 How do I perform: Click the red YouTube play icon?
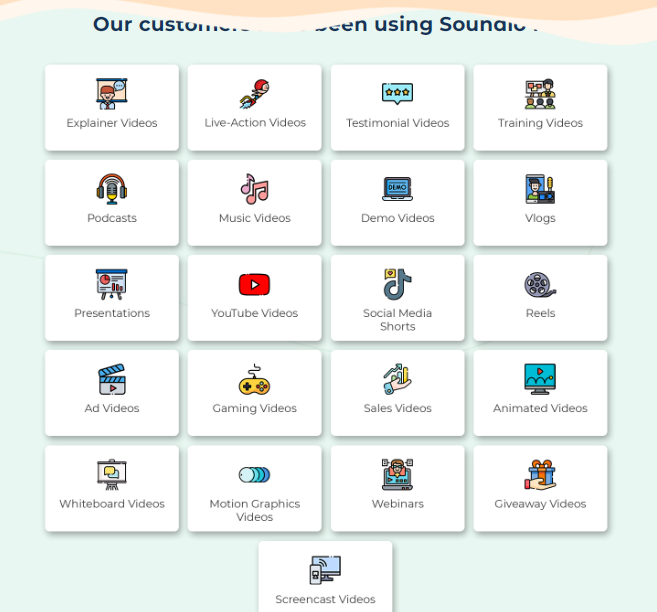254,285
